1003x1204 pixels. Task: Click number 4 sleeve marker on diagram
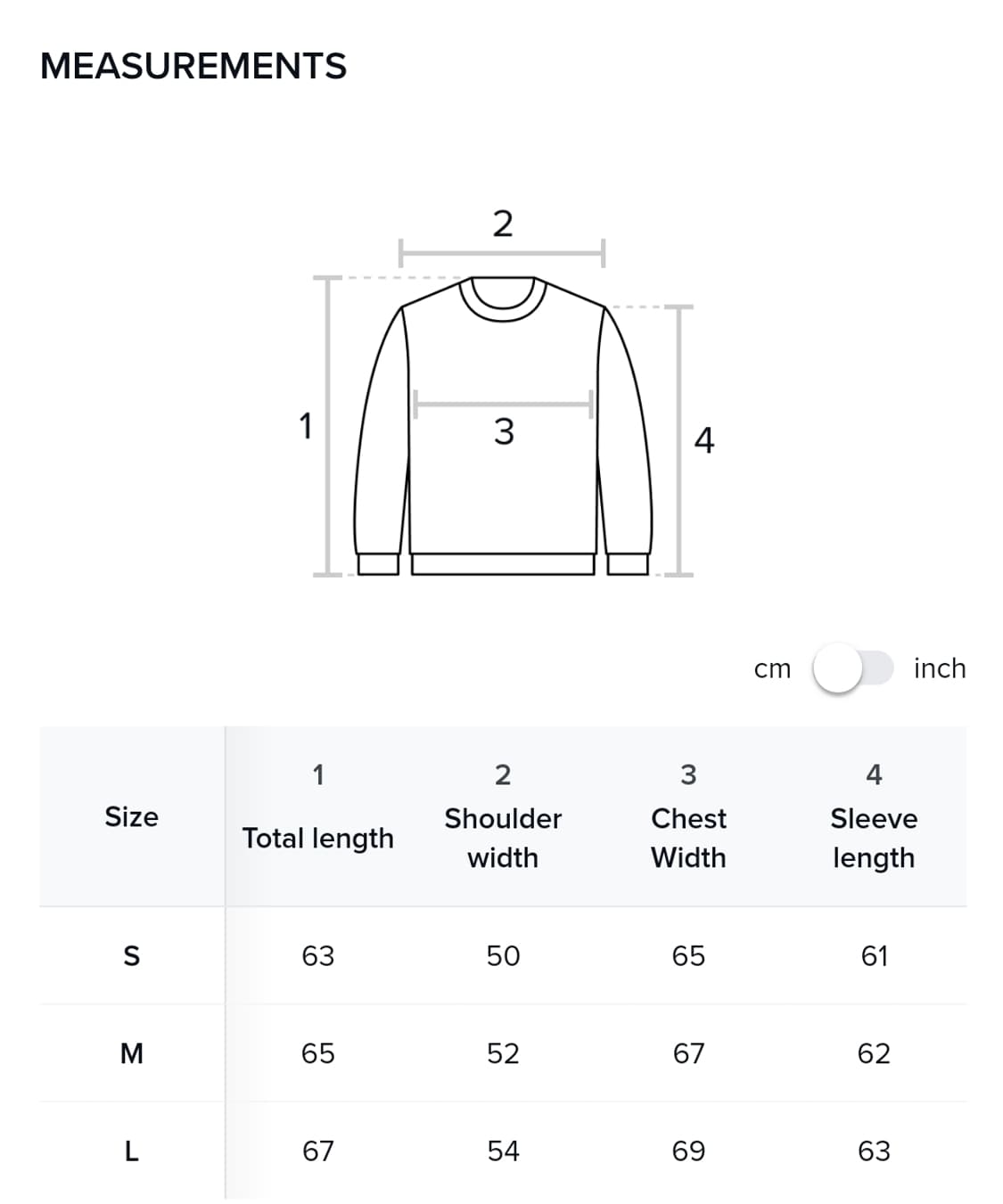pos(703,440)
